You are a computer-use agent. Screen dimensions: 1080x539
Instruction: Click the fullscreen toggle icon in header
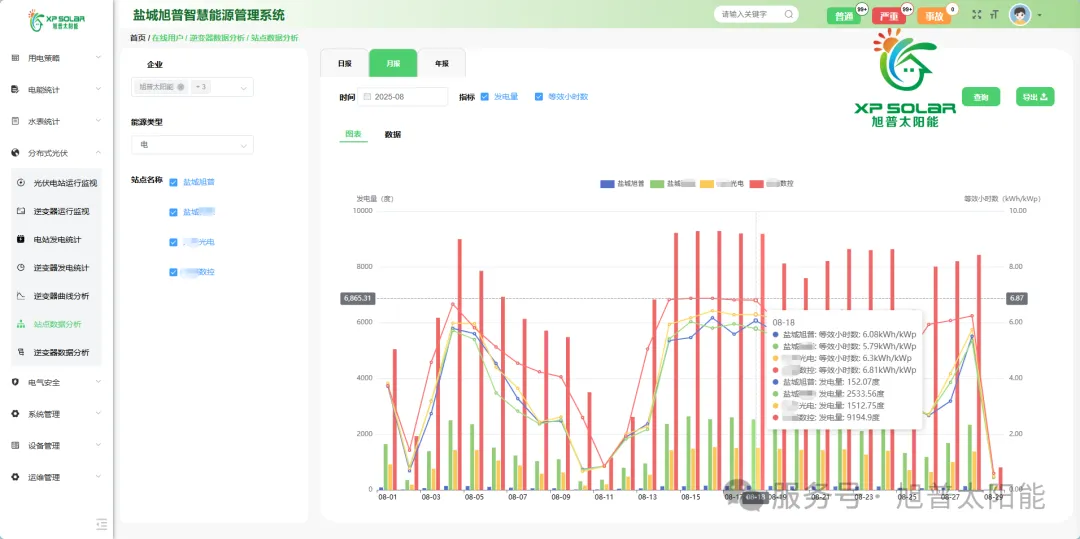(977, 15)
